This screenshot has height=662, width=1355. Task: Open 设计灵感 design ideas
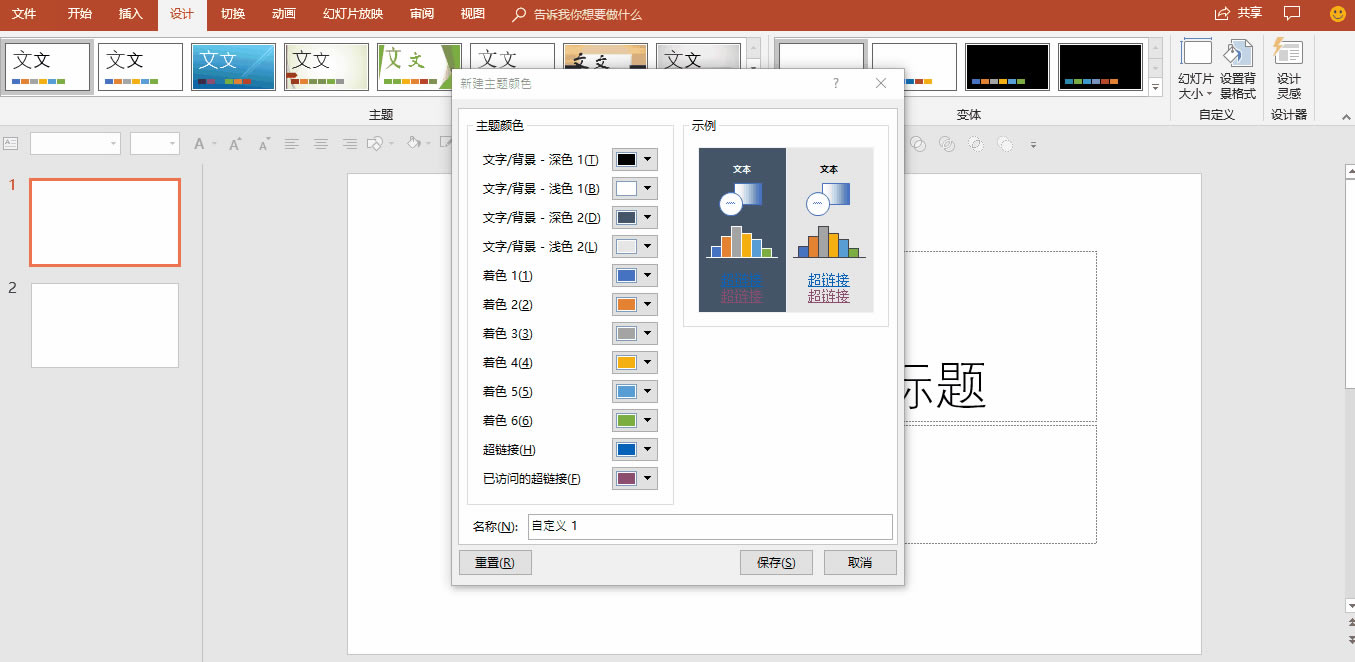[x=1288, y=67]
